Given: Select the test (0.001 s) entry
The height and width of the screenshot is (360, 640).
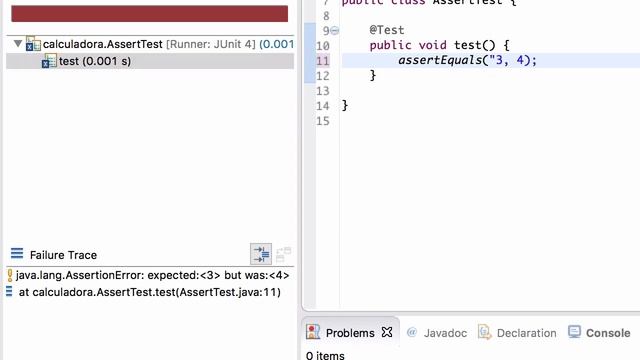Looking at the screenshot, I should [150, 61].
